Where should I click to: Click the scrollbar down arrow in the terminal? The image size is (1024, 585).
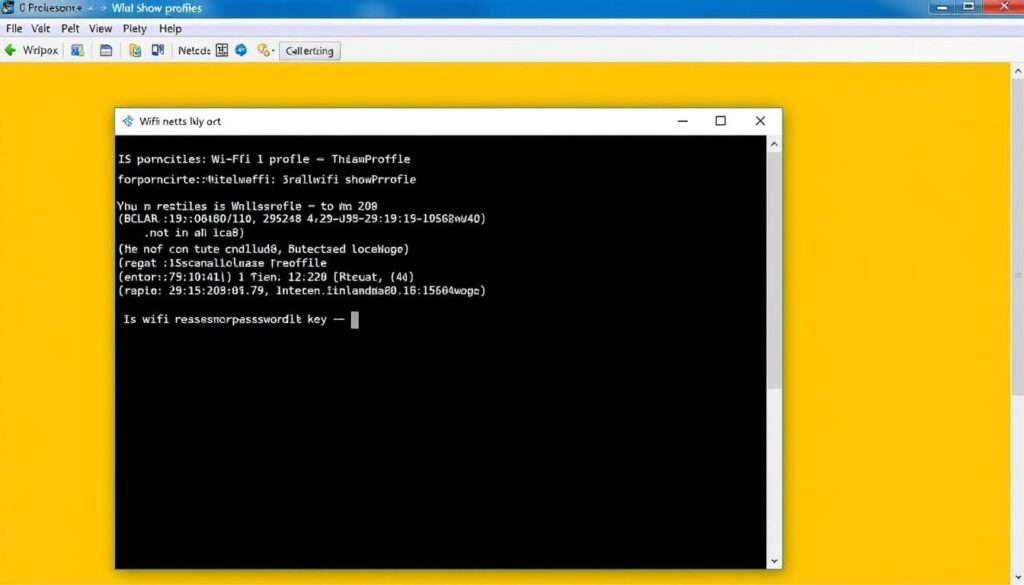[773, 561]
